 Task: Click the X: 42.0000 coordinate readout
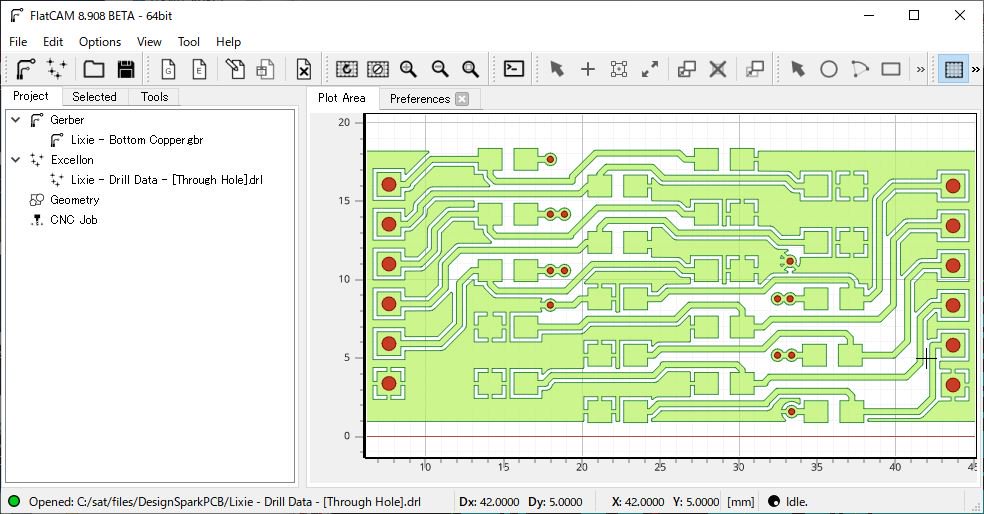(x=638, y=502)
